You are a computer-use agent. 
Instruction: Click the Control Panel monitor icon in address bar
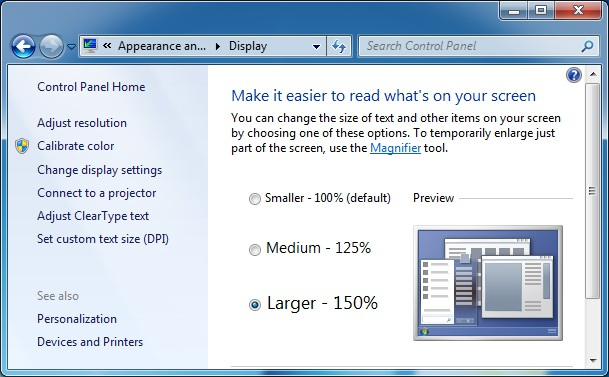(90, 46)
